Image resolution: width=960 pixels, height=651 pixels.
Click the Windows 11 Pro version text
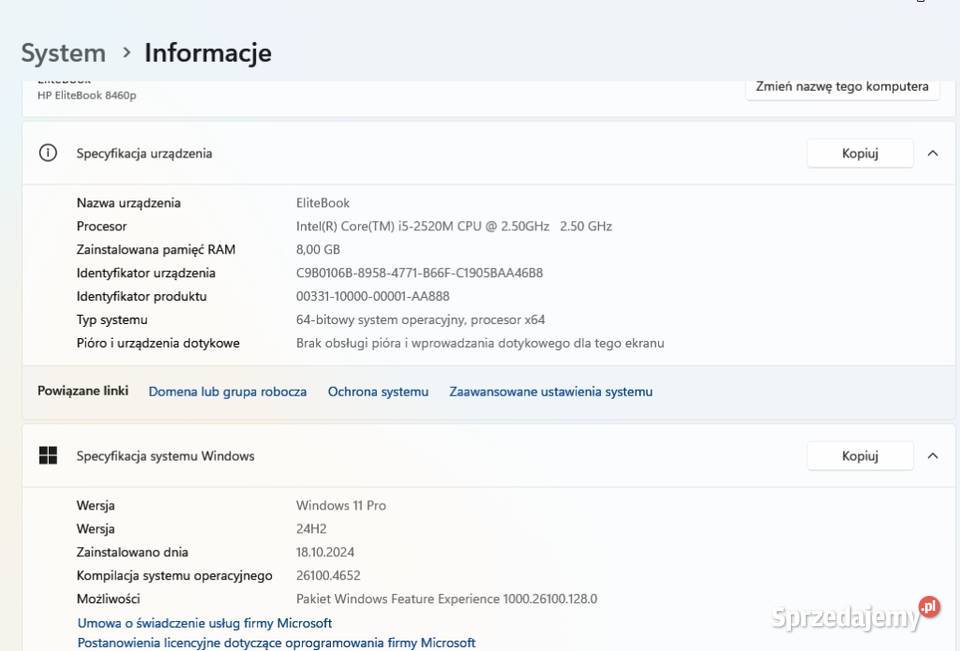coord(341,506)
